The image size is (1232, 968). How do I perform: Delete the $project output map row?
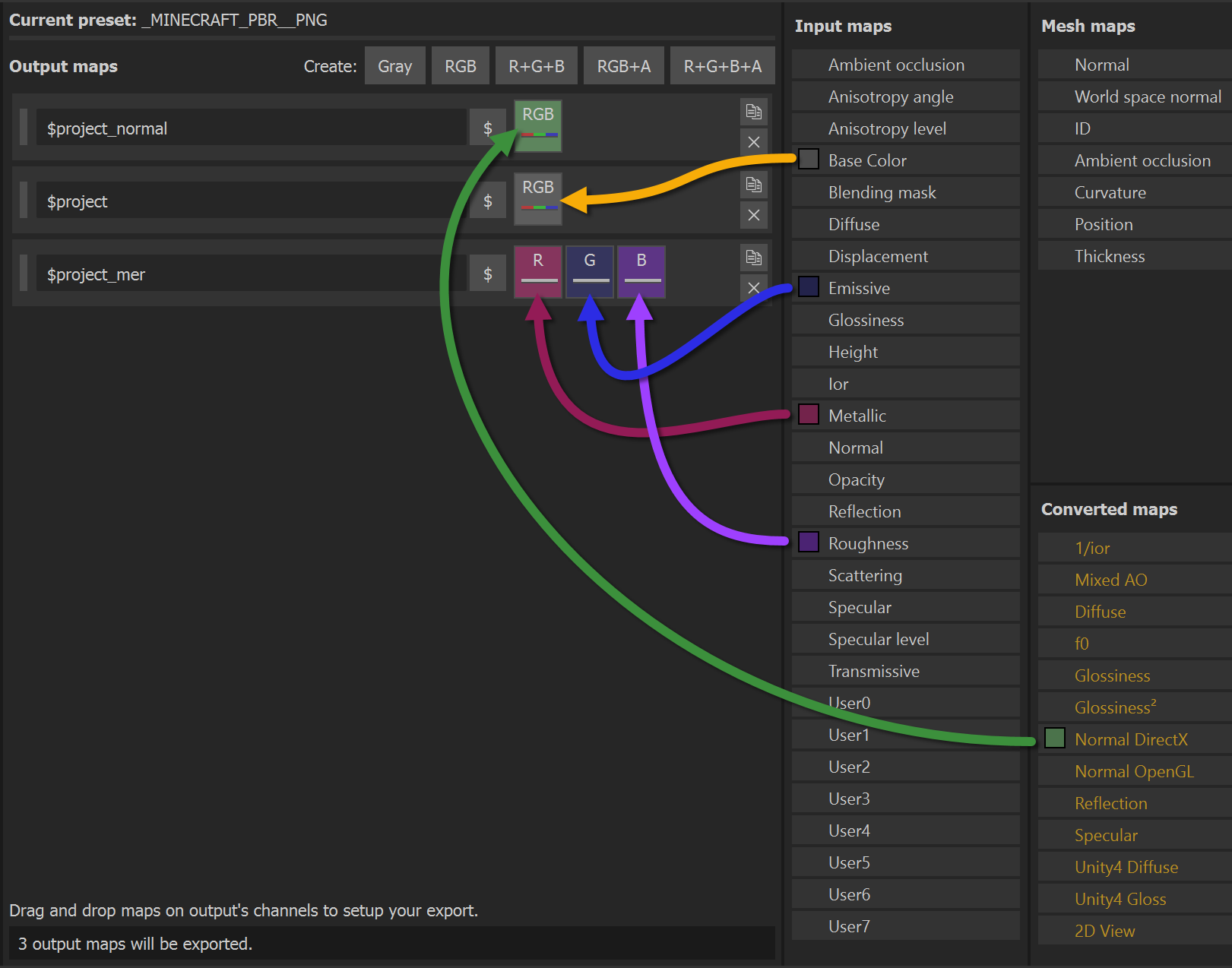[x=753, y=215]
